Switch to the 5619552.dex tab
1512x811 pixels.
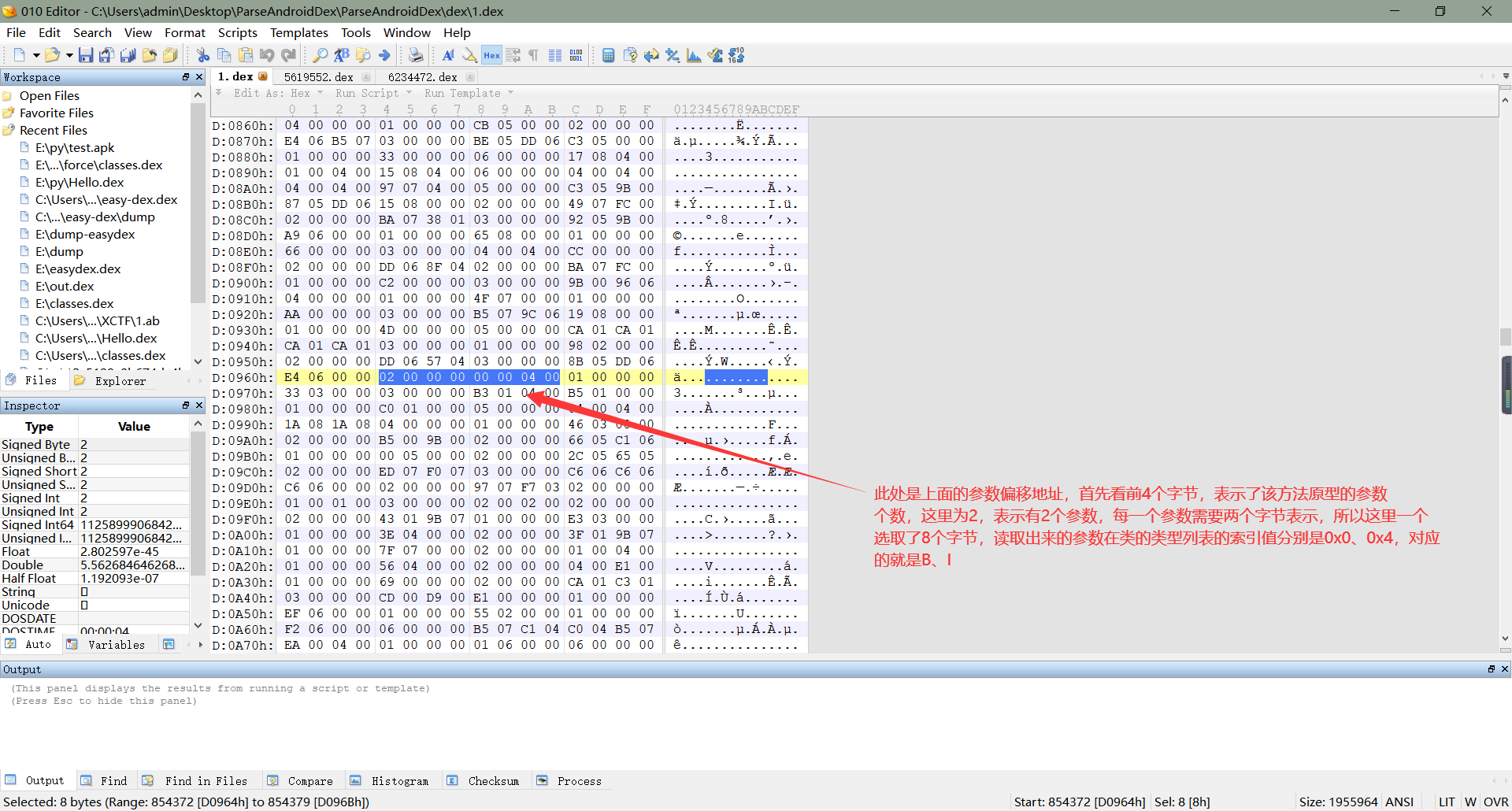(318, 76)
